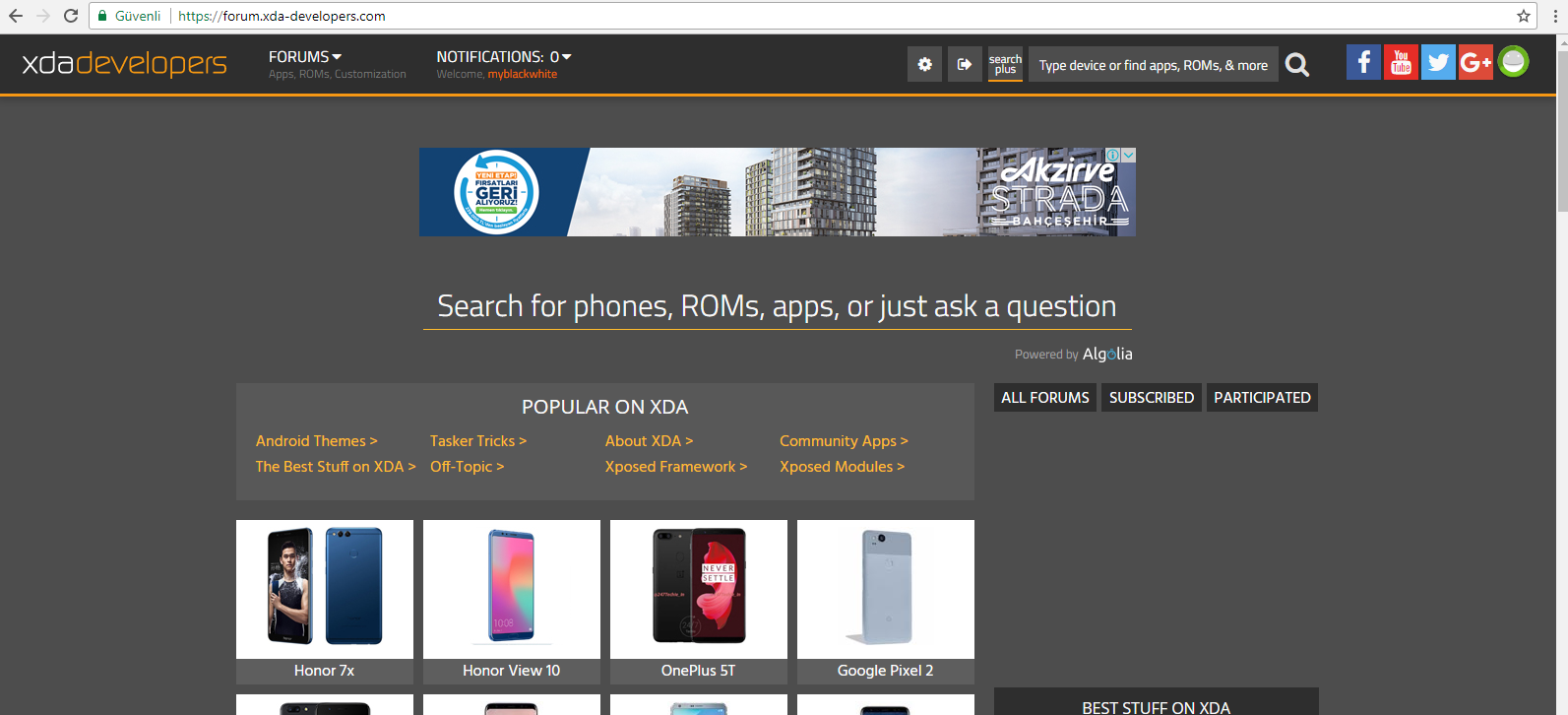
Task: Go back using the browser back arrow
Action: [x=16, y=16]
